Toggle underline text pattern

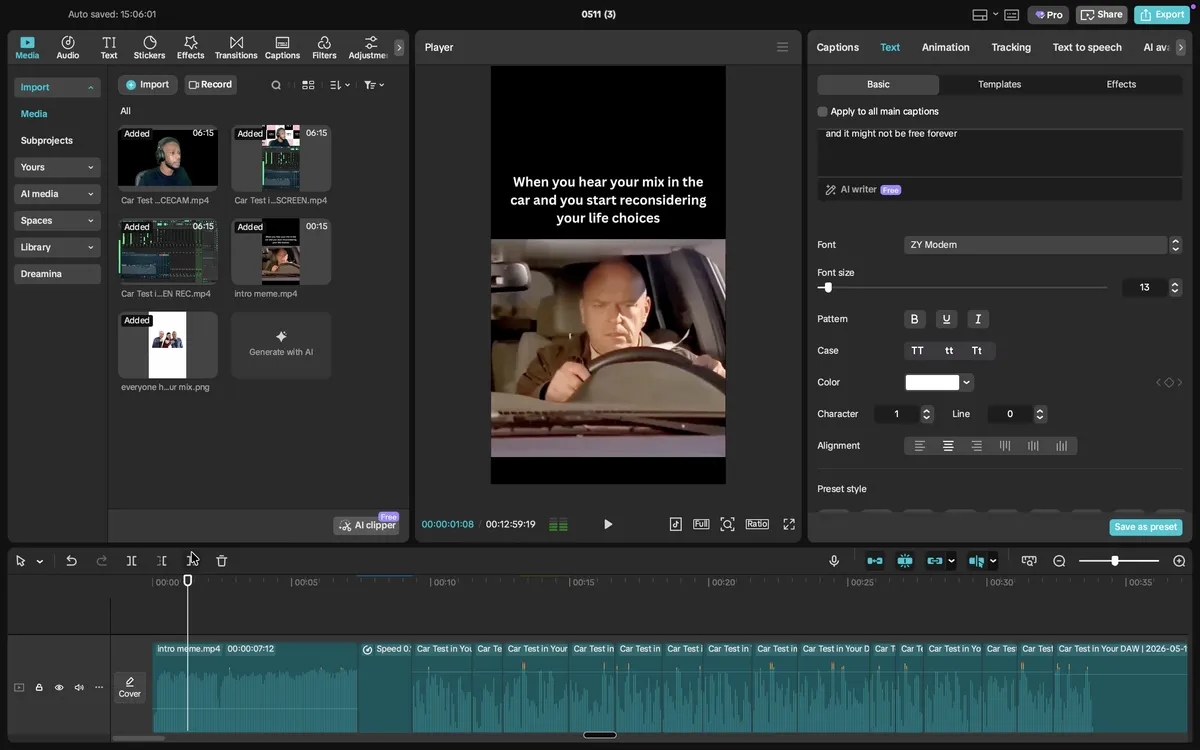click(x=946, y=319)
